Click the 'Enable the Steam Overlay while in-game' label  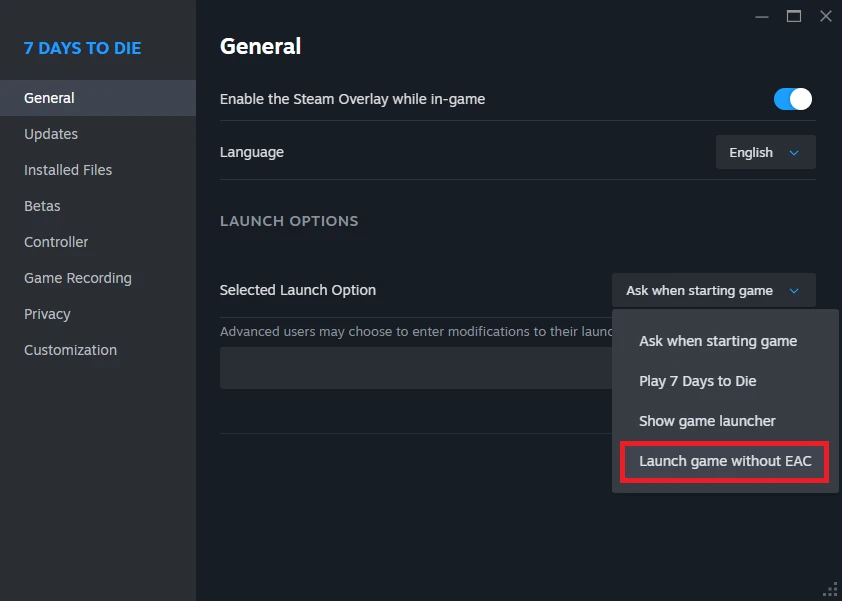[352, 99]
